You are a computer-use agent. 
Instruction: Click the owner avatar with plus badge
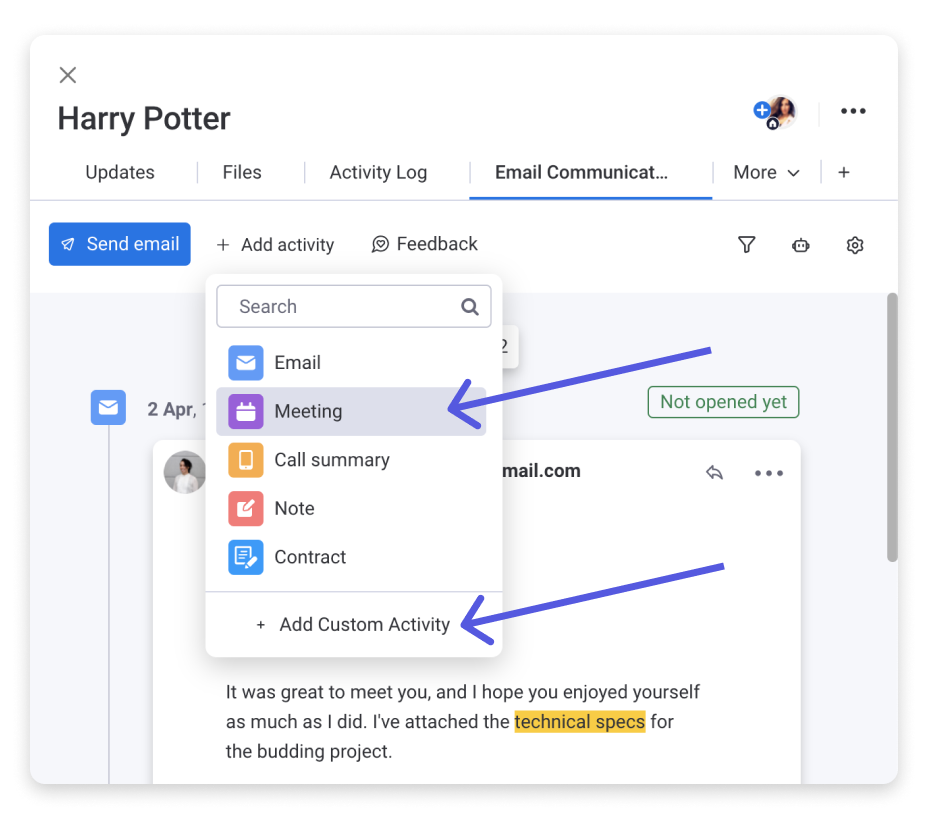(775, 112)
